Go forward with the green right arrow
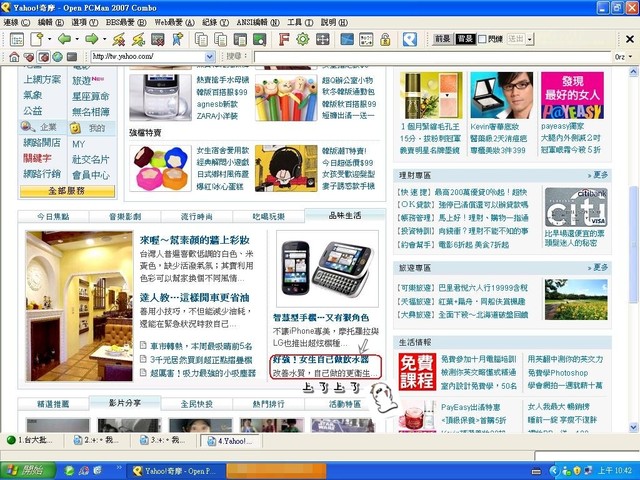Screen dimensions: 640x480 pos(92,39)
